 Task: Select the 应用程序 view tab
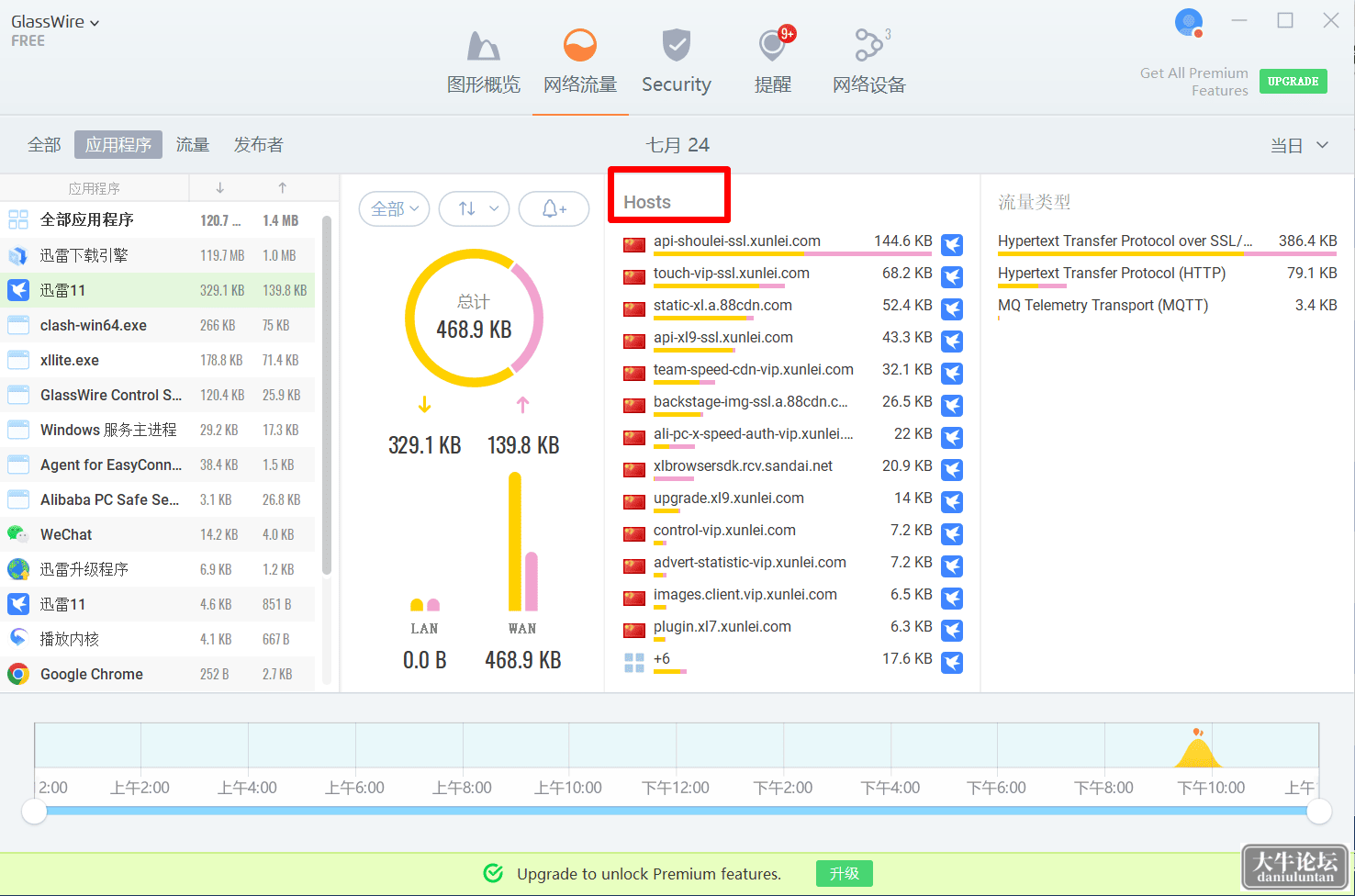pos(118,145)
